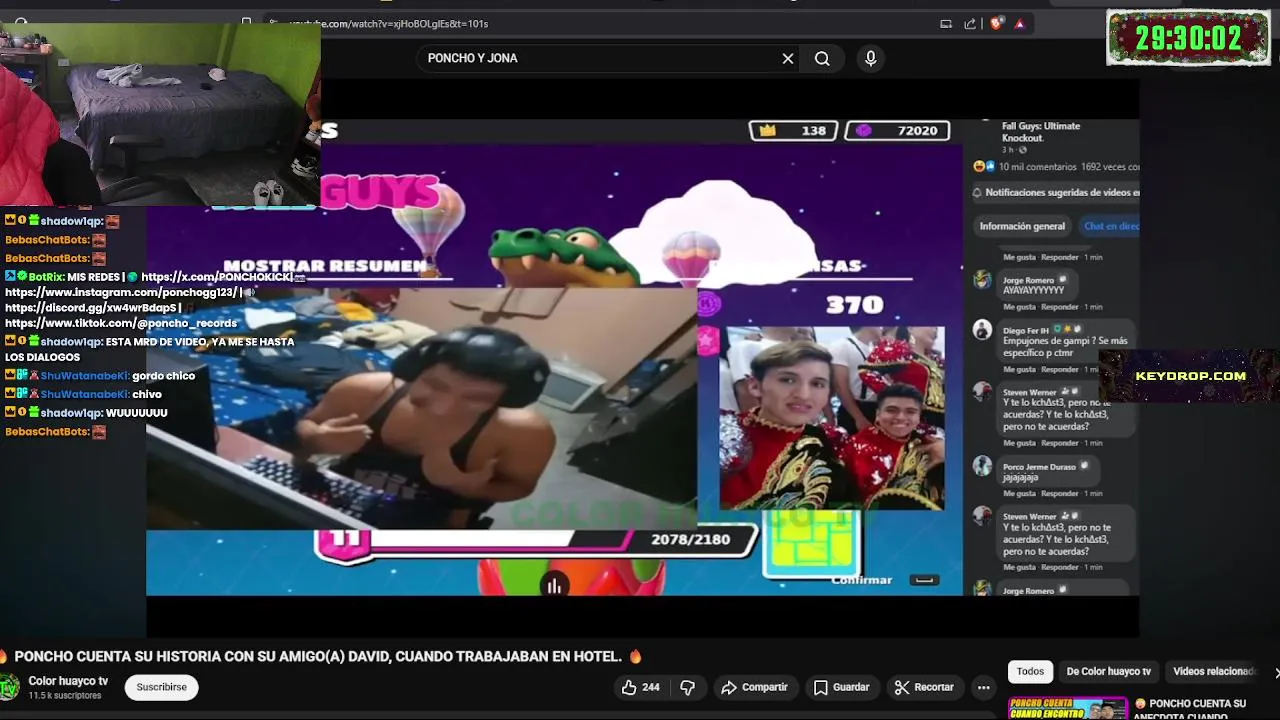Click the pause icon on the video player
This screenshot has width=1280, height=720.
click(554, 587)
